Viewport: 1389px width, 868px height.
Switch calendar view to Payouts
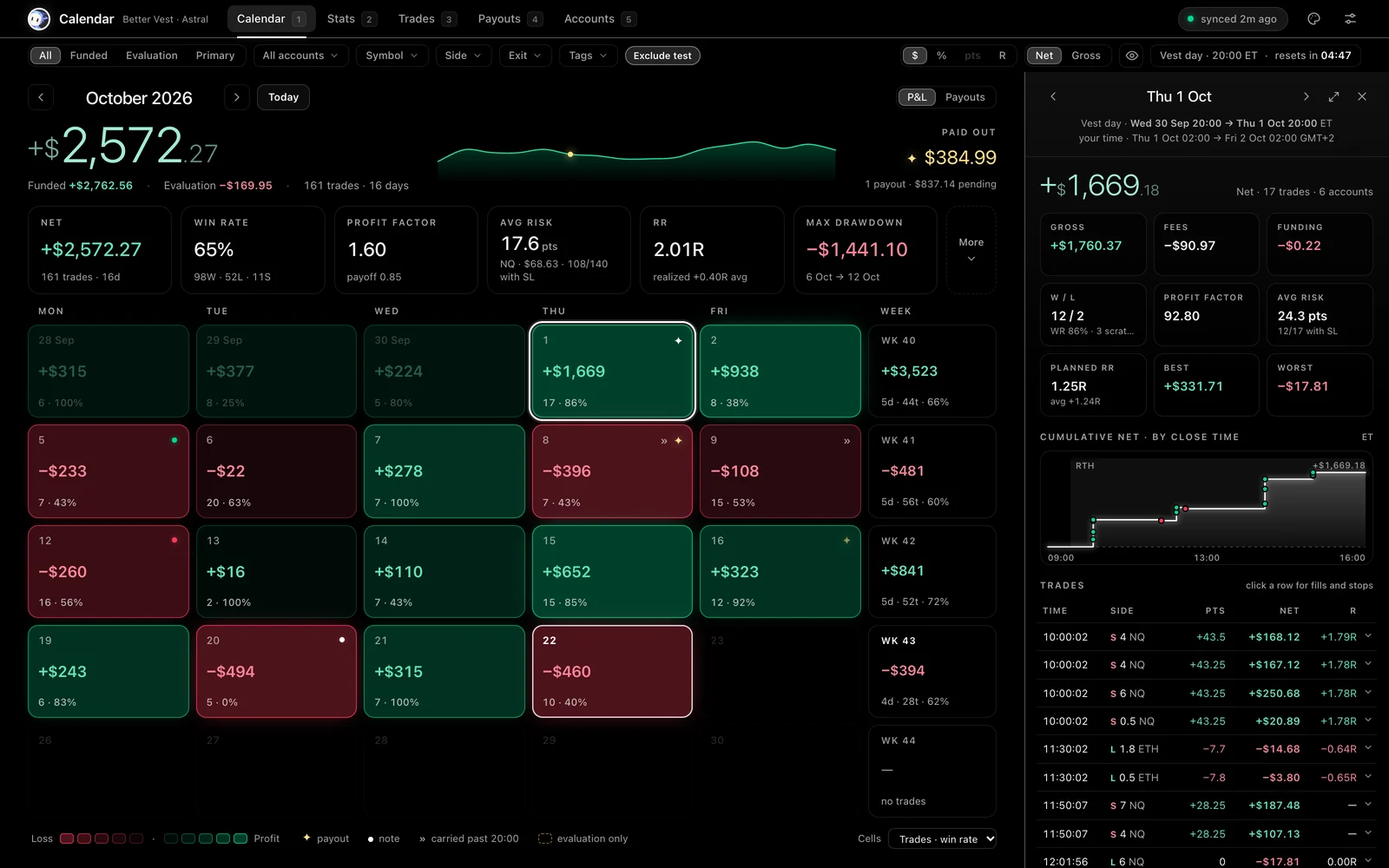[x=964, y=97]
